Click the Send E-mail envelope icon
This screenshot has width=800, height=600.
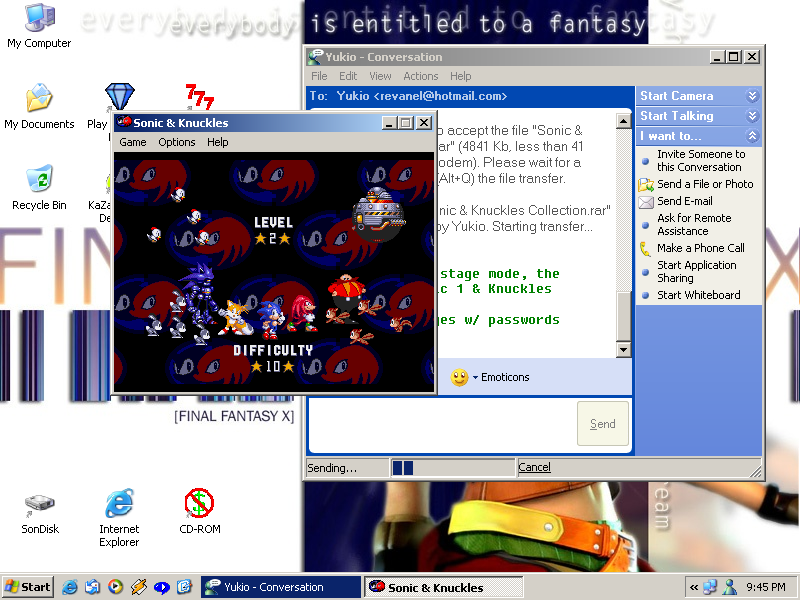(646, 201)
